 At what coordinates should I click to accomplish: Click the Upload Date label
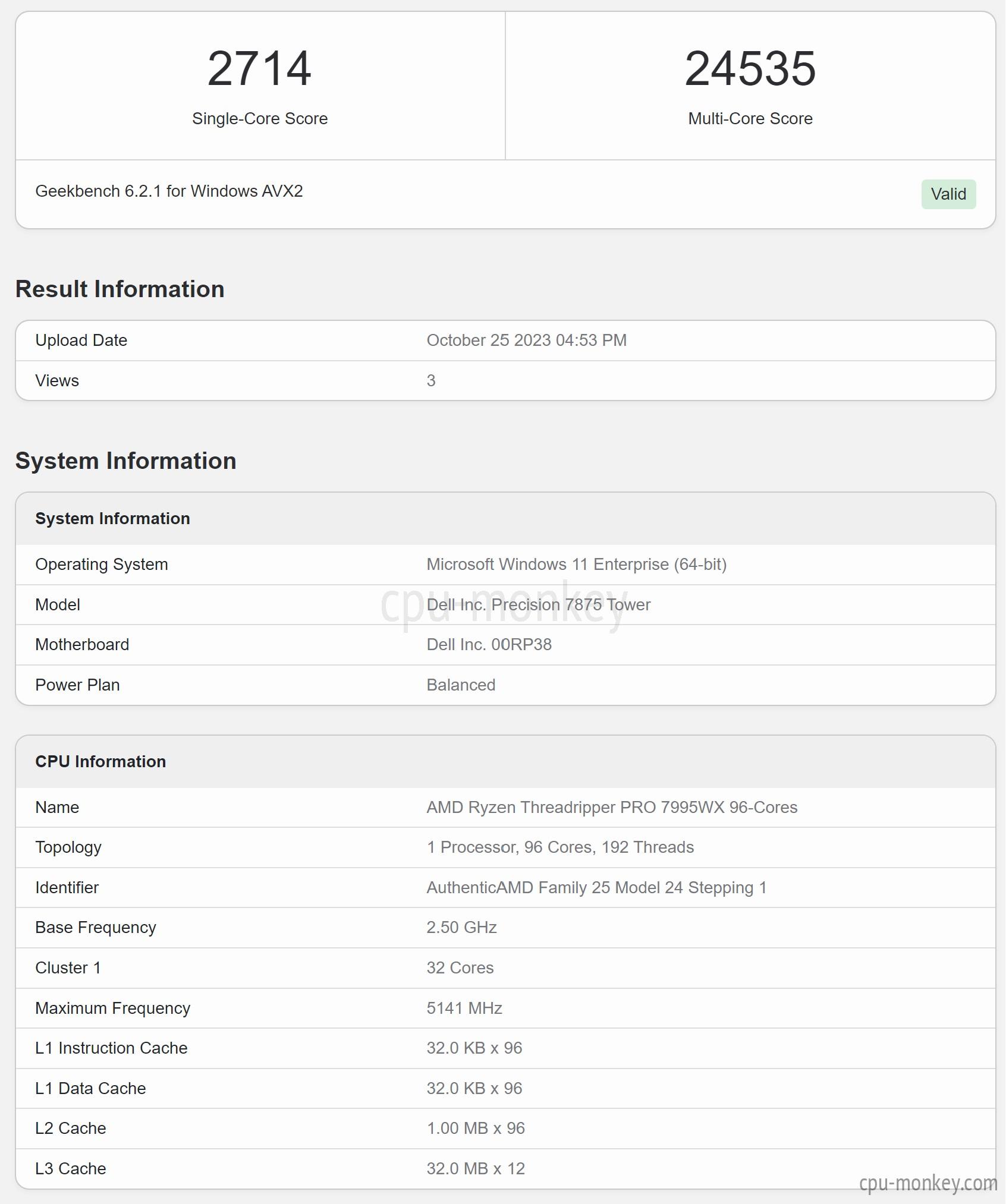pos(81,341)
